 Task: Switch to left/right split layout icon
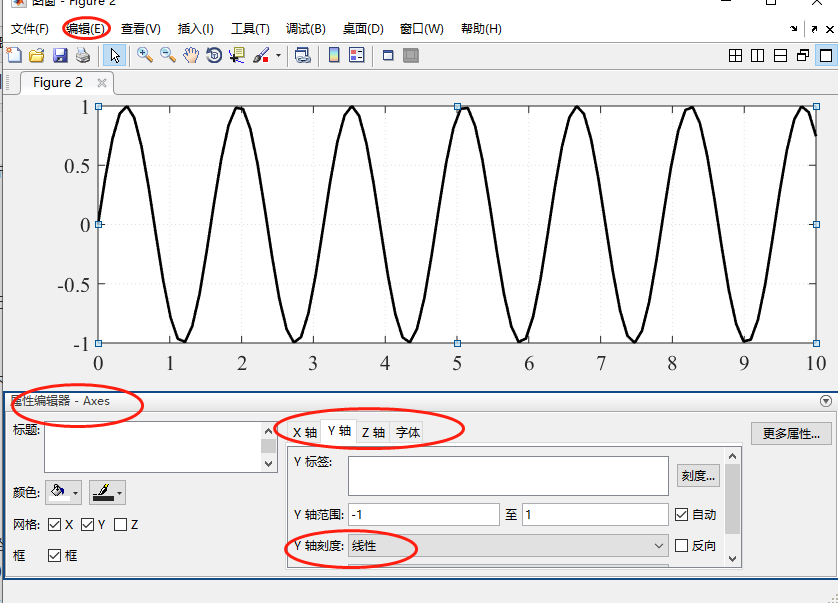click(757, 55)
